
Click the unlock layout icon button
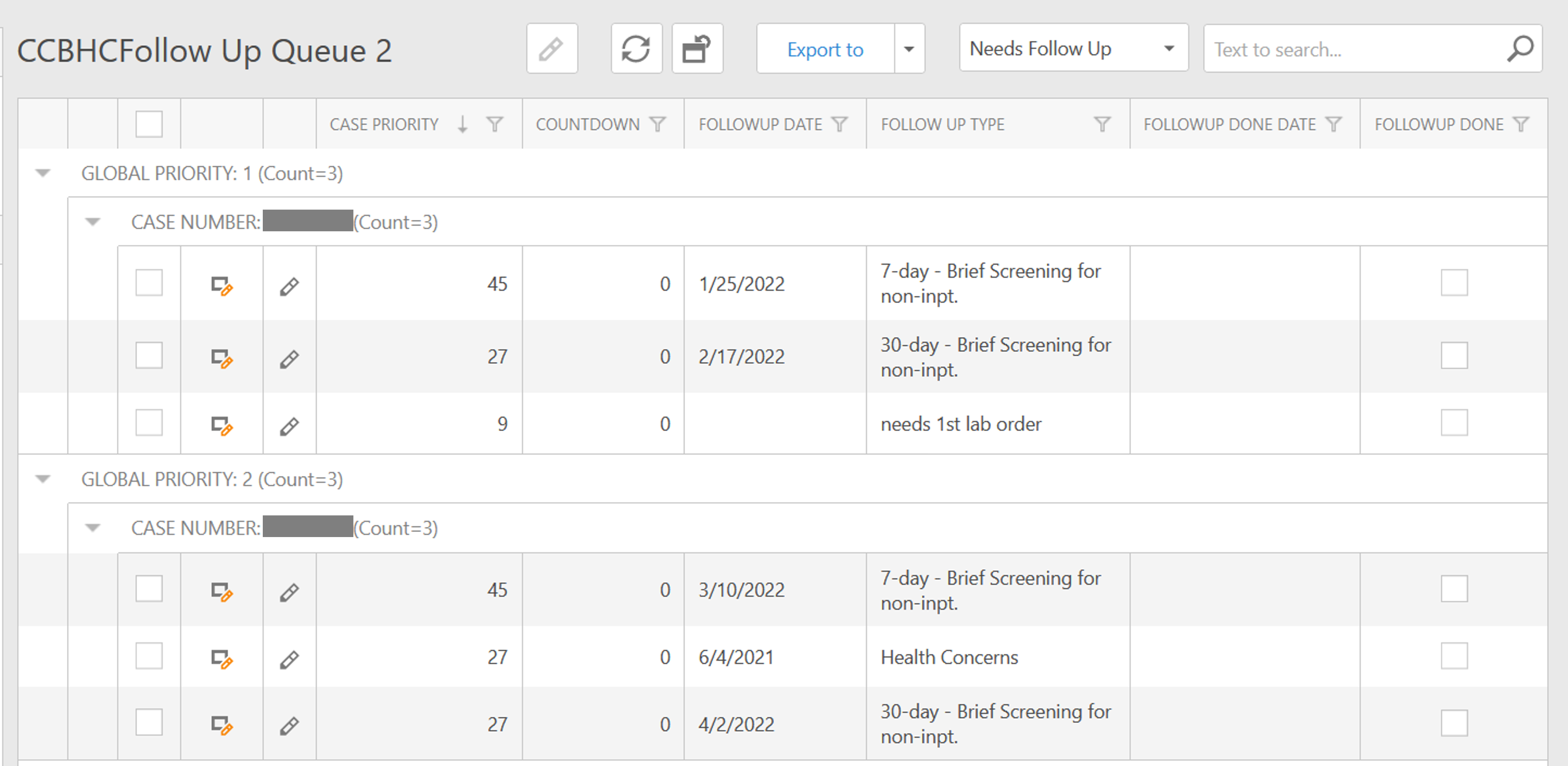click(x=697, y=49)
